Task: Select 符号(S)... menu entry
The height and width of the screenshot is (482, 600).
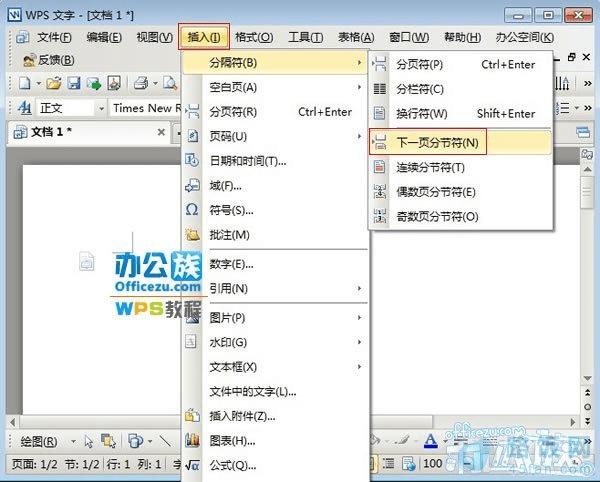Action: tap(275, 210)
